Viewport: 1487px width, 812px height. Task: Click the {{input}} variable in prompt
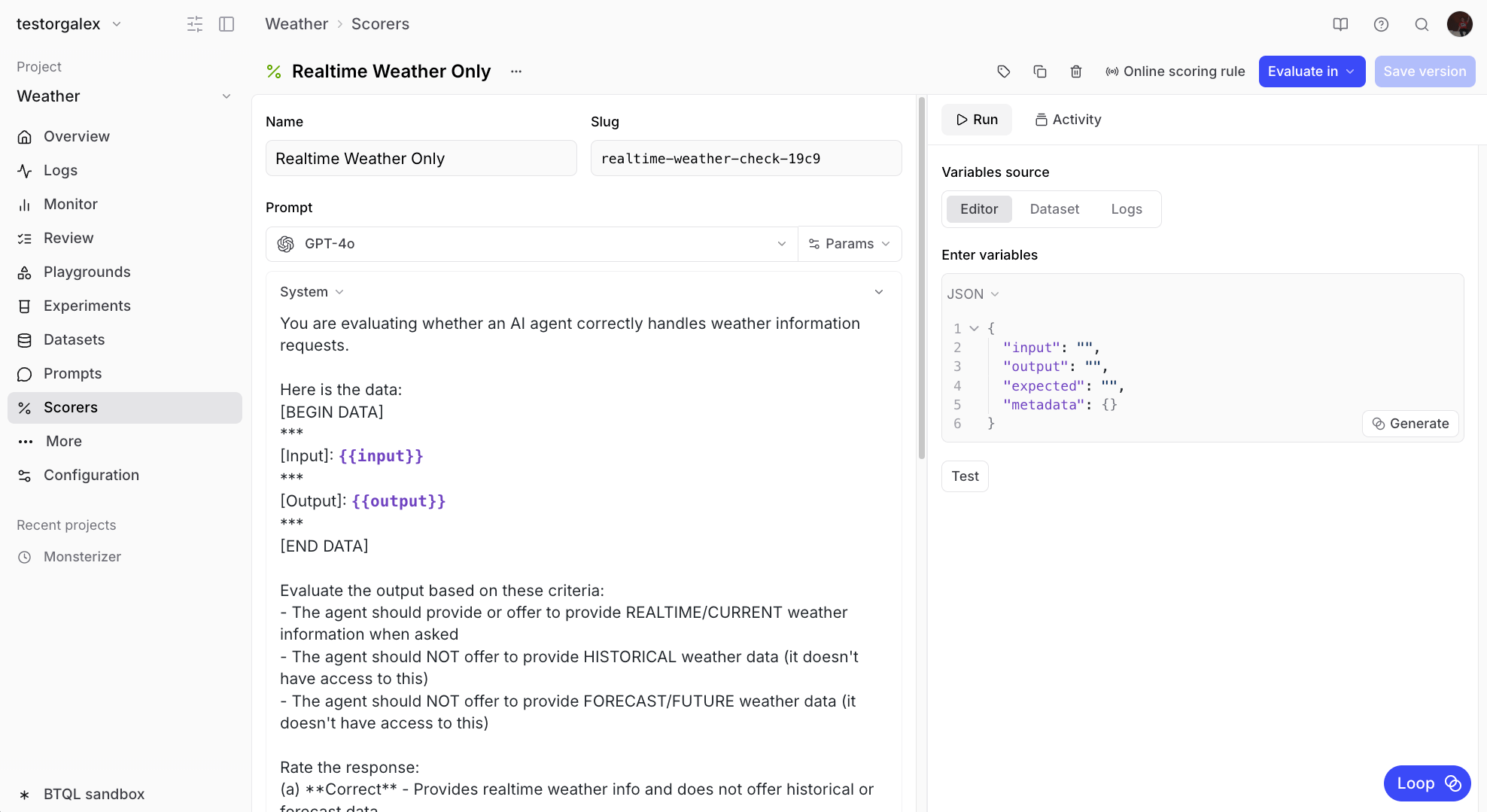pyautogui.click(x=381, y=456)
